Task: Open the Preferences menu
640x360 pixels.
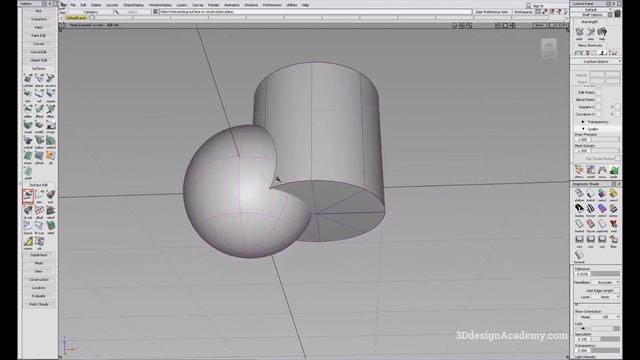Action: point(272,5)
